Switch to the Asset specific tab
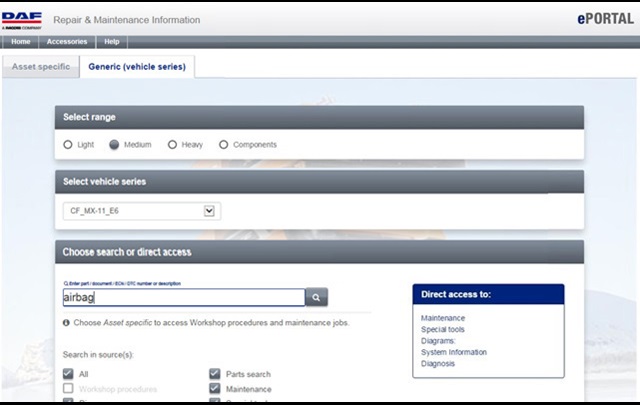This screenshot has height=405, width=640. click(x=40, y=66)
